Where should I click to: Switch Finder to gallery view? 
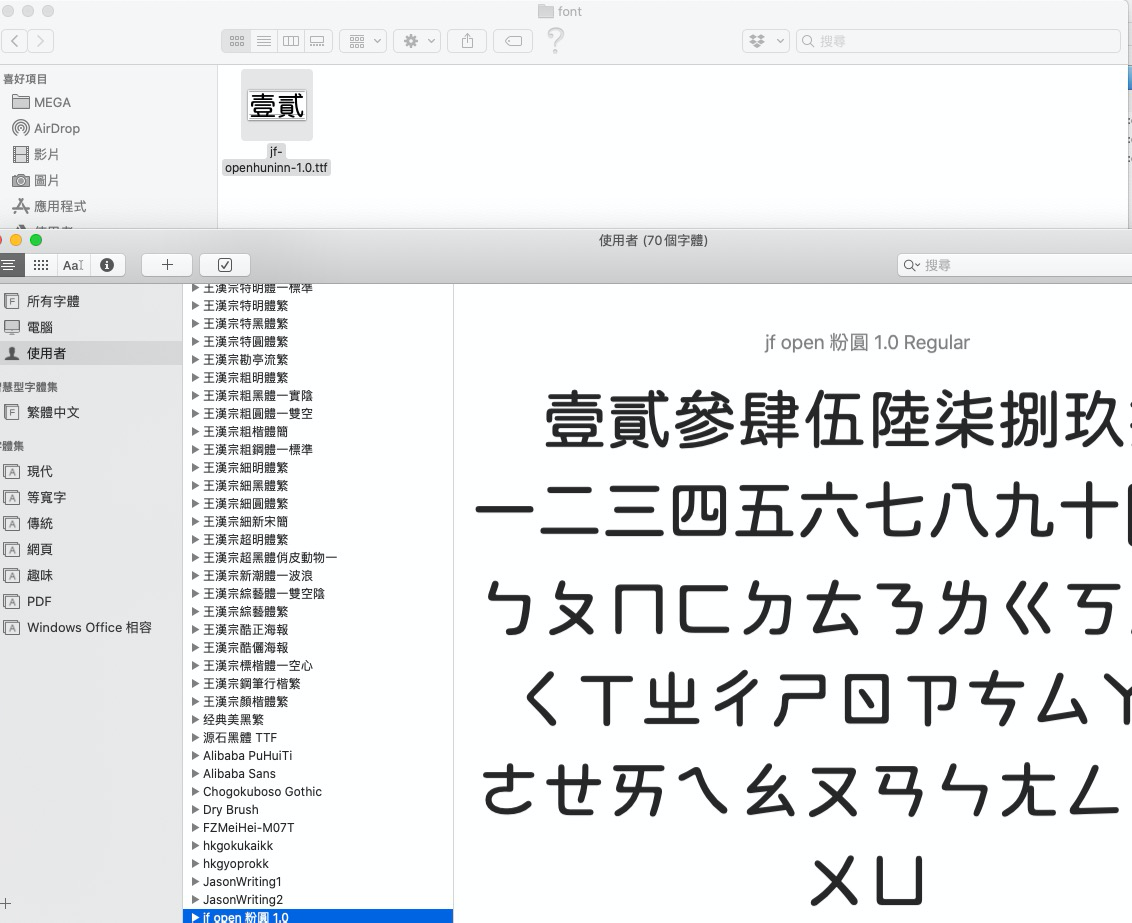pyautogui.click(x=318, y=41)
